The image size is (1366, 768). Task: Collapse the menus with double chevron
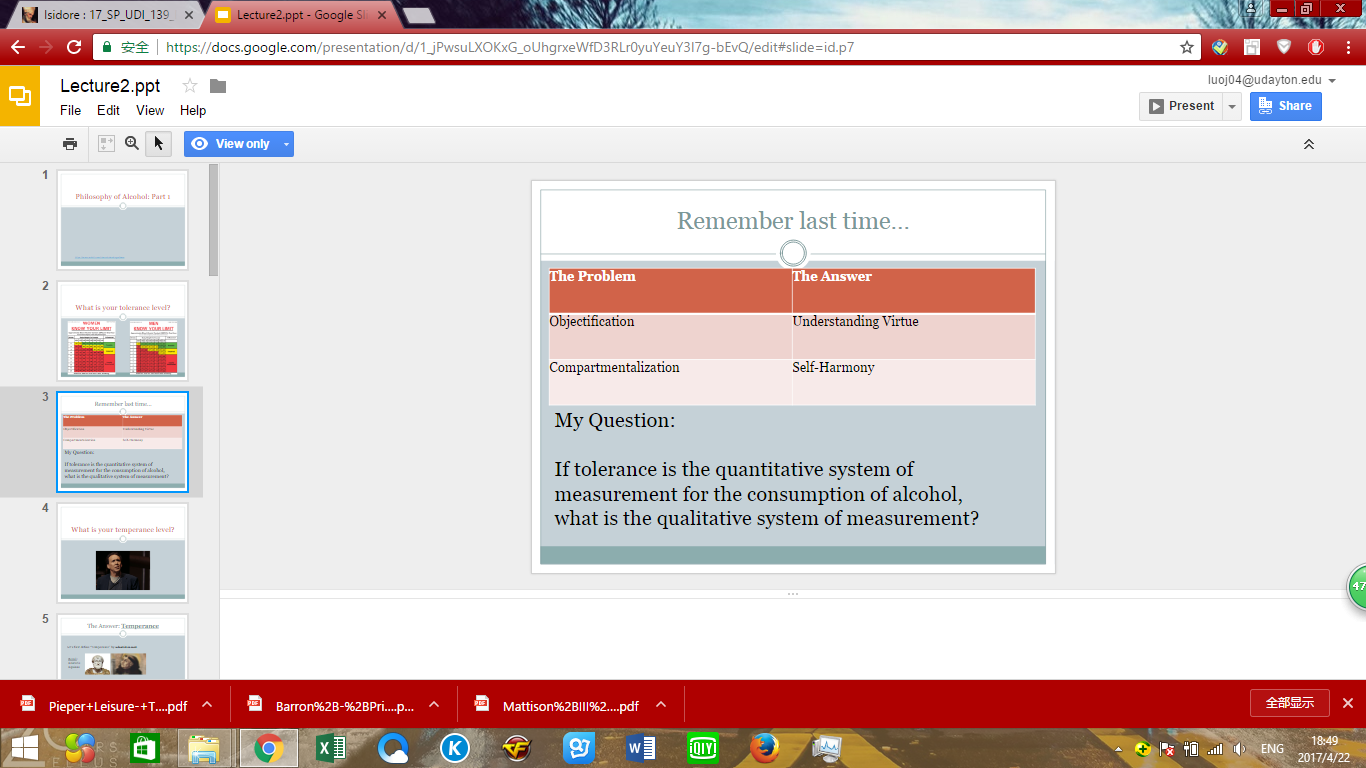point(1308,144)
